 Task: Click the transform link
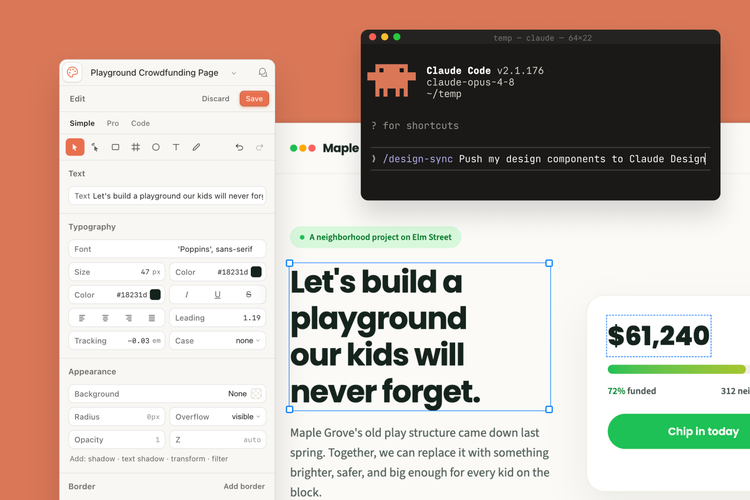[x=188, y=459]
